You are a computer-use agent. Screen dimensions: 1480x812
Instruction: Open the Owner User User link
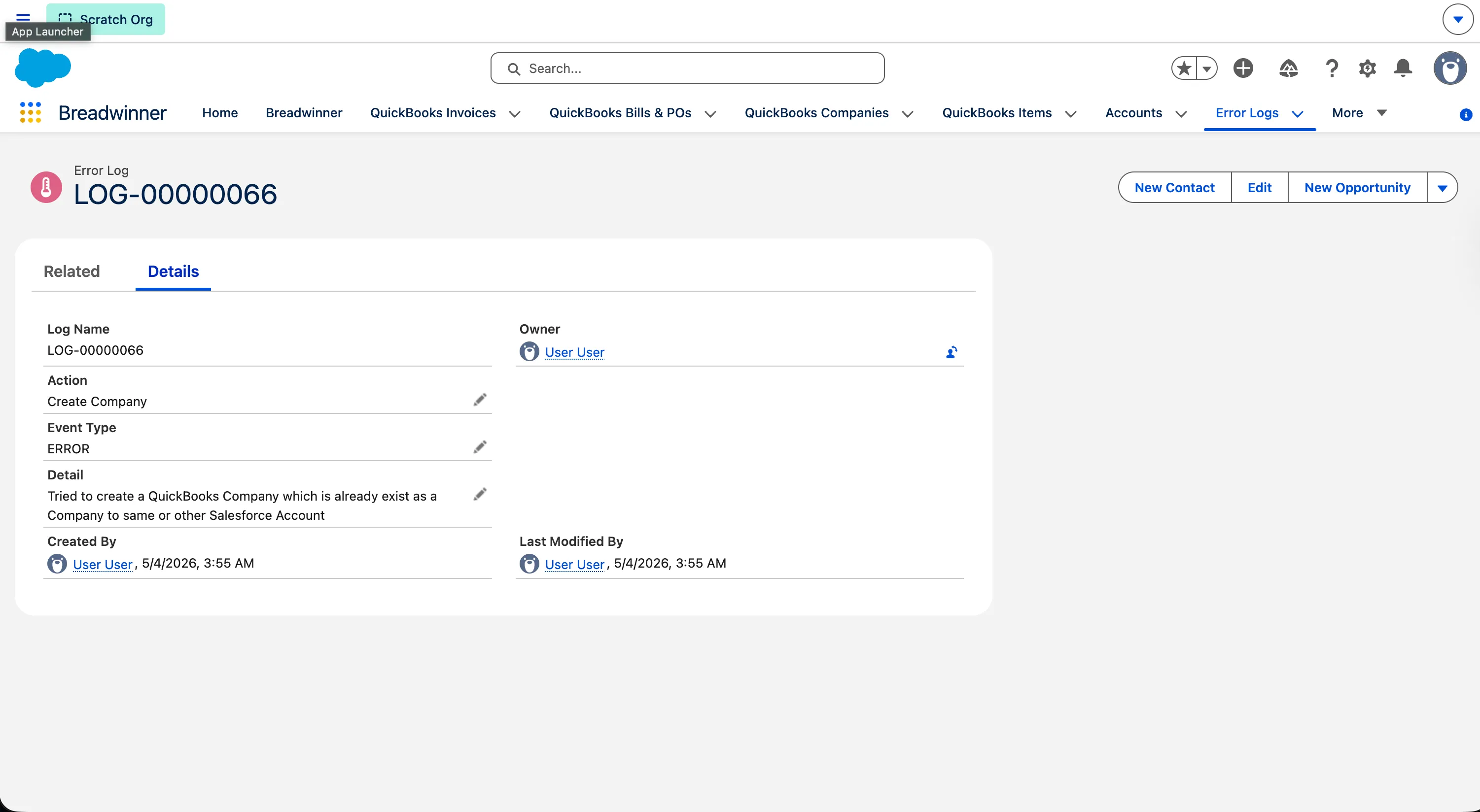pos(574,352)
